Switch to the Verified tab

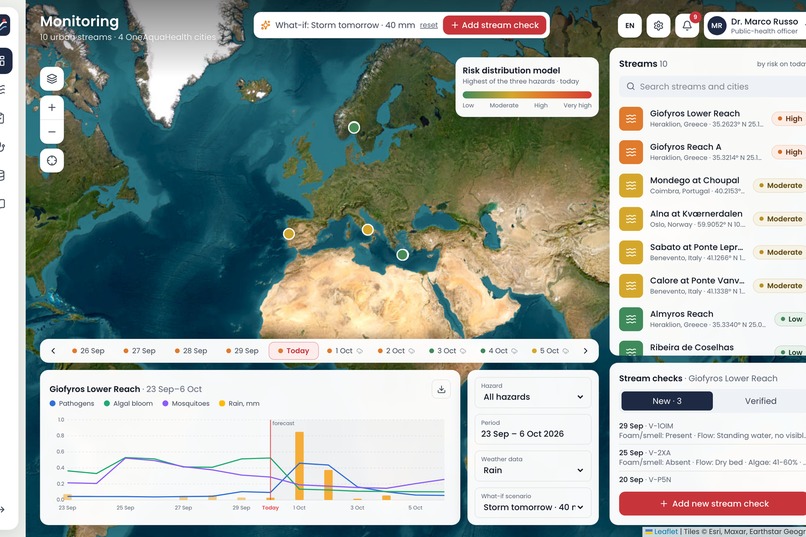coord(760,401)
